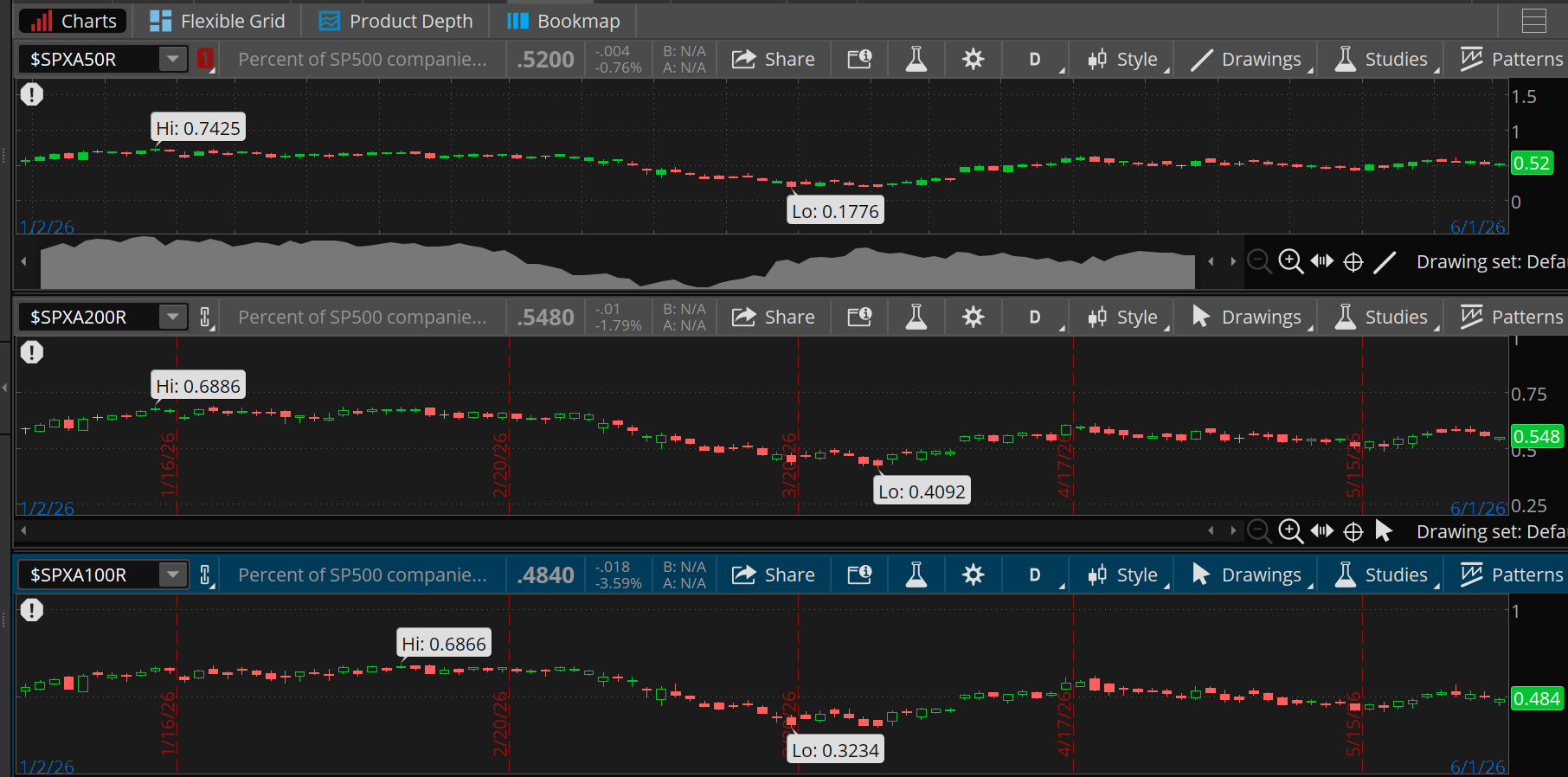Click the $SPXA100R symbol input field

[x=89, y=575]
